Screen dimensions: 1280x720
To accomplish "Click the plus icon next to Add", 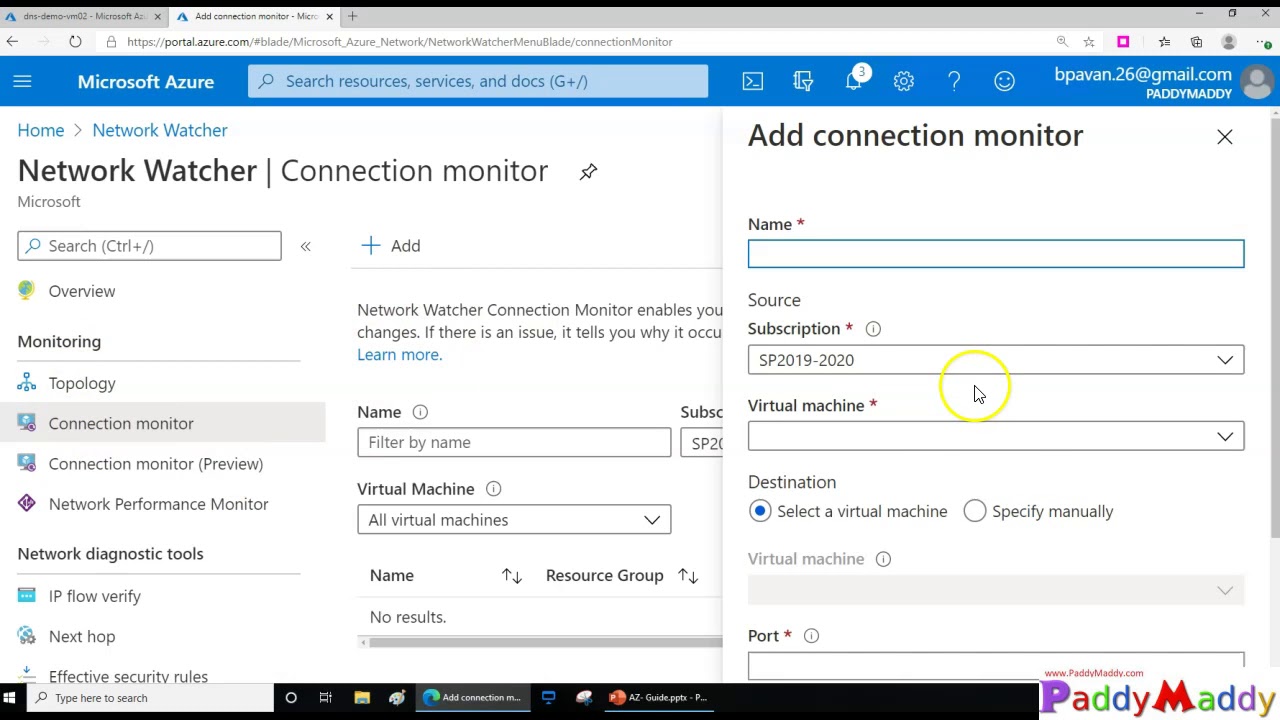I will [x=371, y=246].
